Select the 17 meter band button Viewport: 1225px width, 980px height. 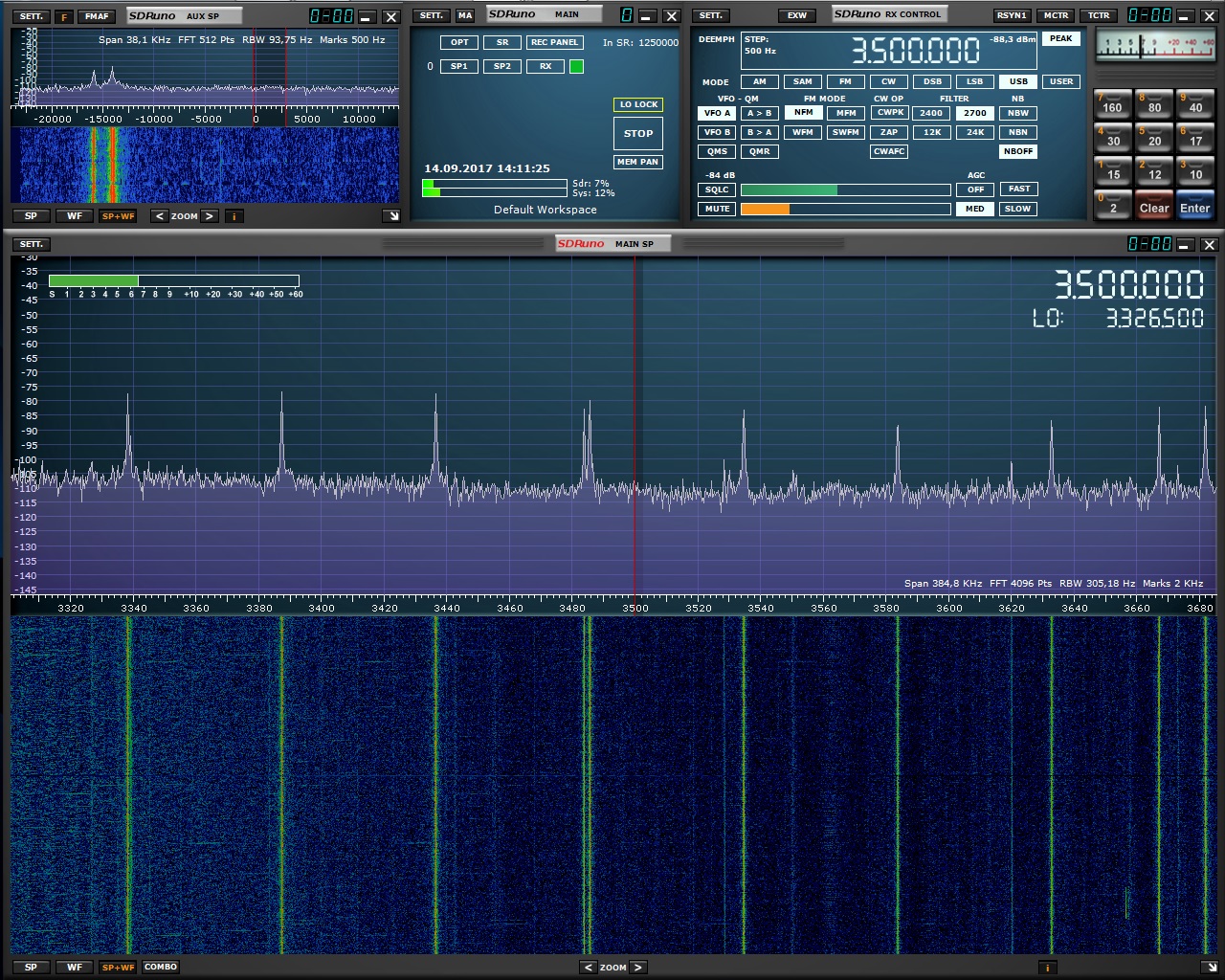point(1195,137)
